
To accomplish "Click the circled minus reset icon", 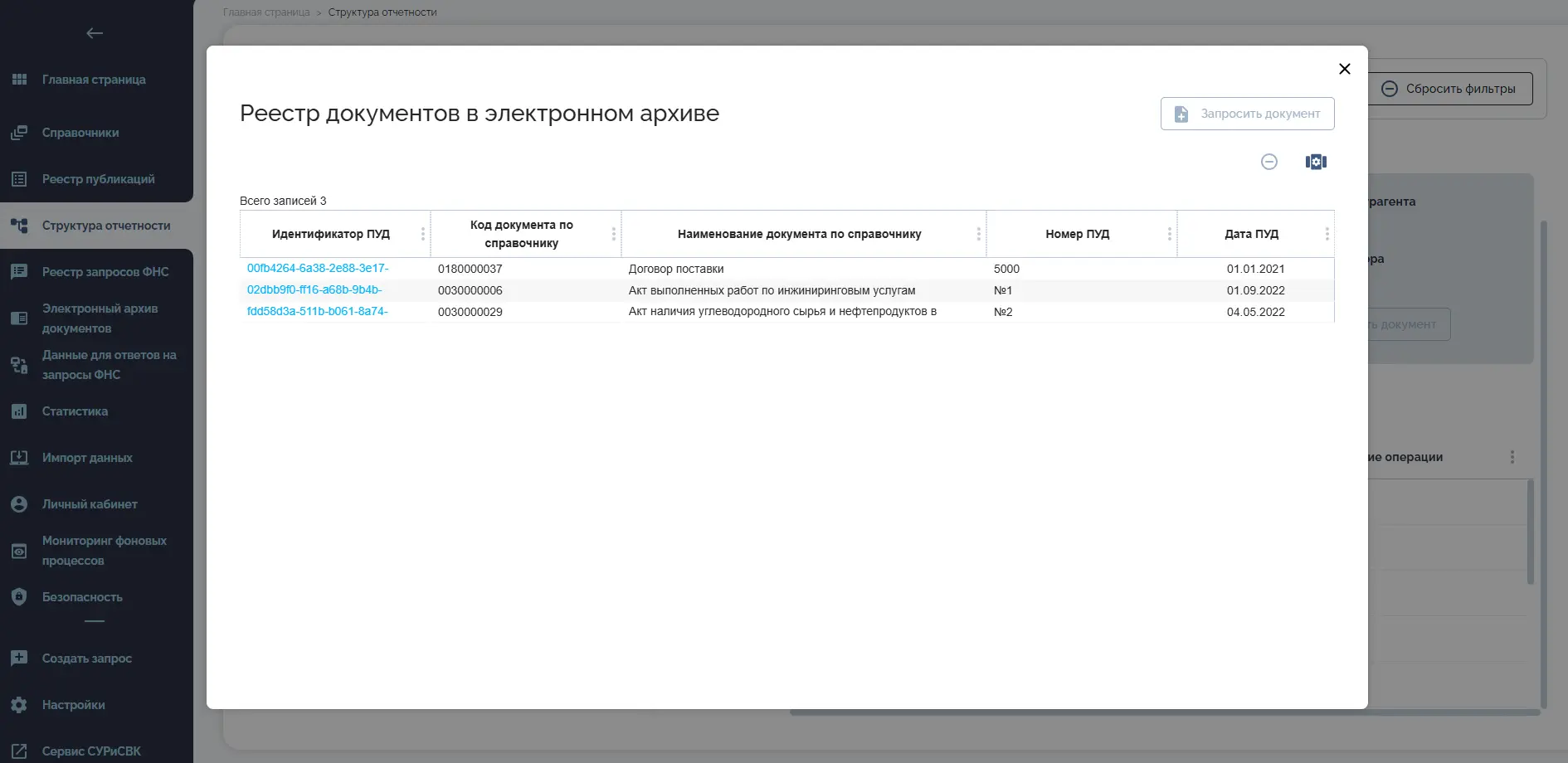I will [1269, 162].
